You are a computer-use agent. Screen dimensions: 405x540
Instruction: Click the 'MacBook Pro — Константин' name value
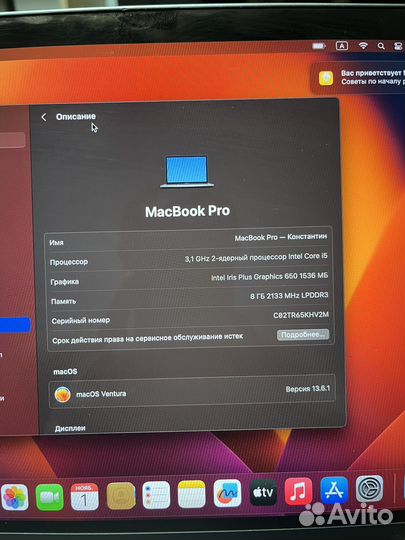click(281, 237)
